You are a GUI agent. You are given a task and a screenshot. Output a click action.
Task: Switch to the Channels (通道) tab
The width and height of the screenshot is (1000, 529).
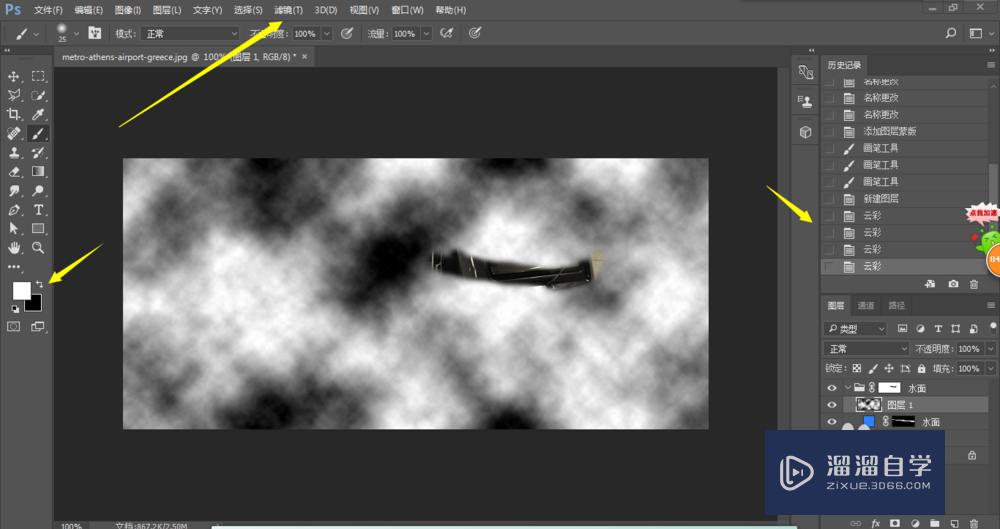click(x=865, y=306)
